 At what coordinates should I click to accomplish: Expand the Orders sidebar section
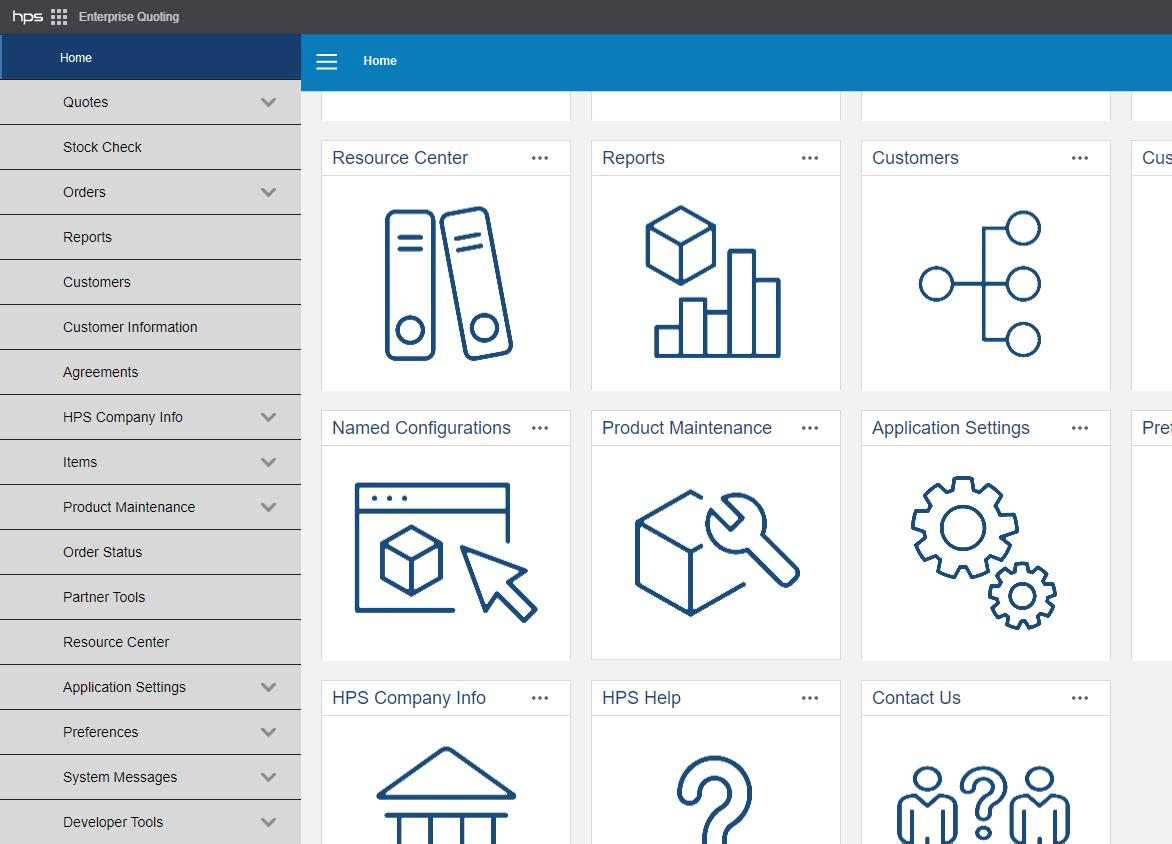268,192
